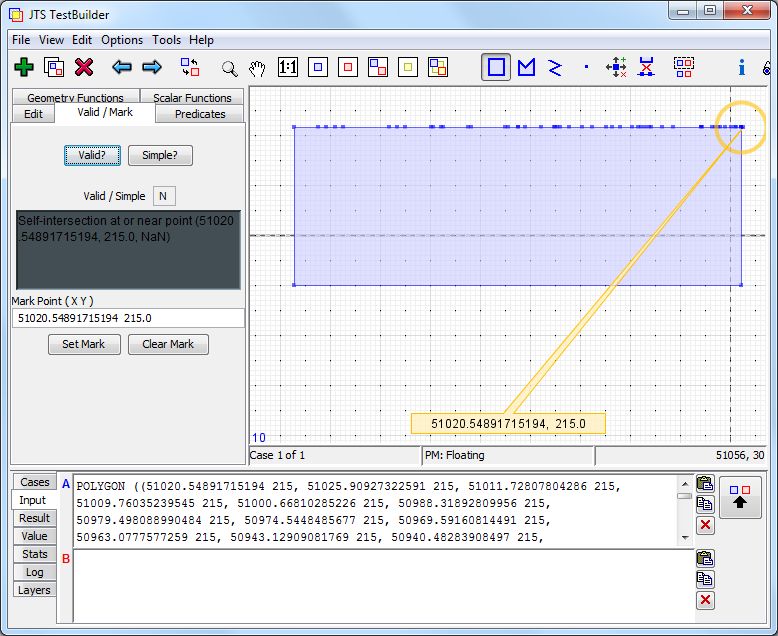Run the Simple? check
The image size is (778, 636).
click(x=160, y=155)
